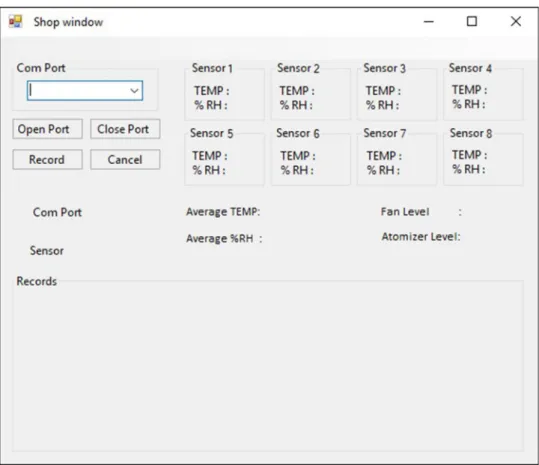539x465 pixels.
Task: Focus the Com Port combo box field
Action: tap(85, 91)
